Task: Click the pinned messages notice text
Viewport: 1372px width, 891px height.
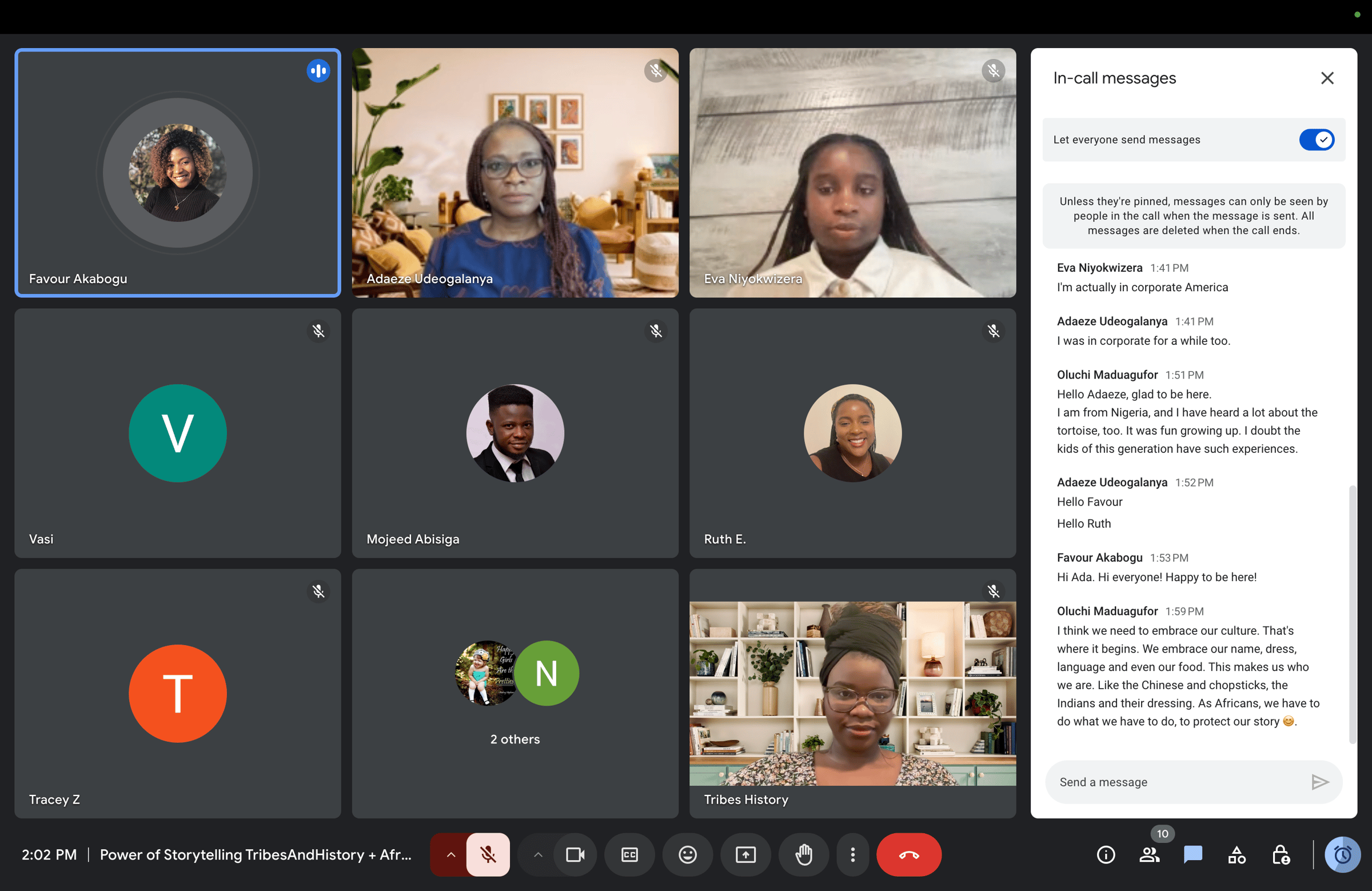Action: [1193, 216]
